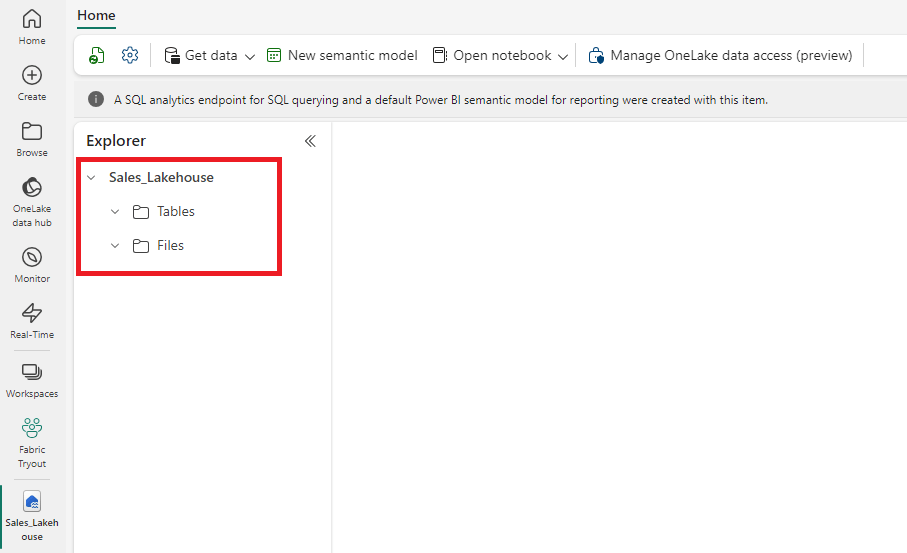Open settings gear in toolbar
Image resolution: width=907 pixels, height=553 pixels.
tap(129, 56)
